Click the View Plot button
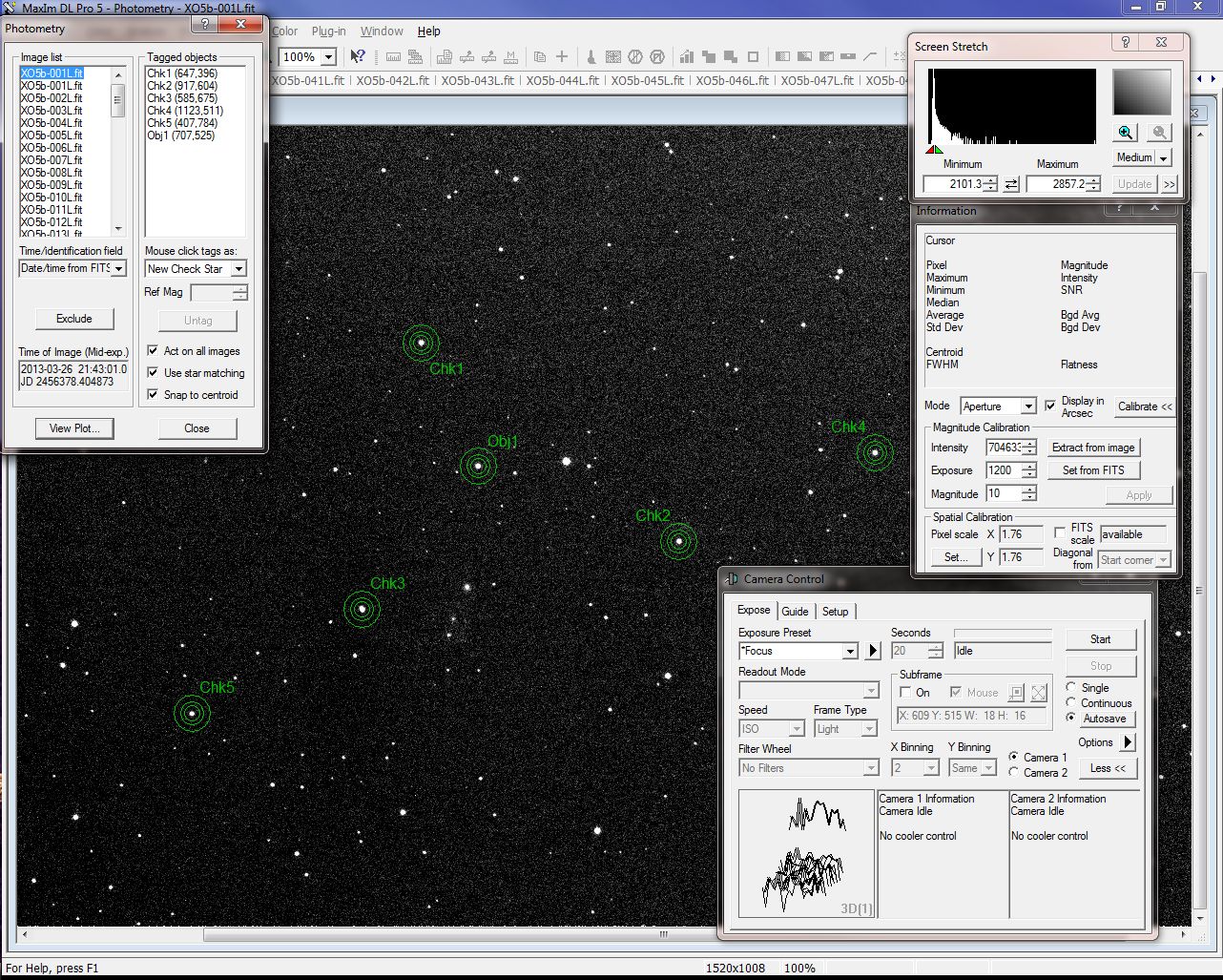 (74, 428)
